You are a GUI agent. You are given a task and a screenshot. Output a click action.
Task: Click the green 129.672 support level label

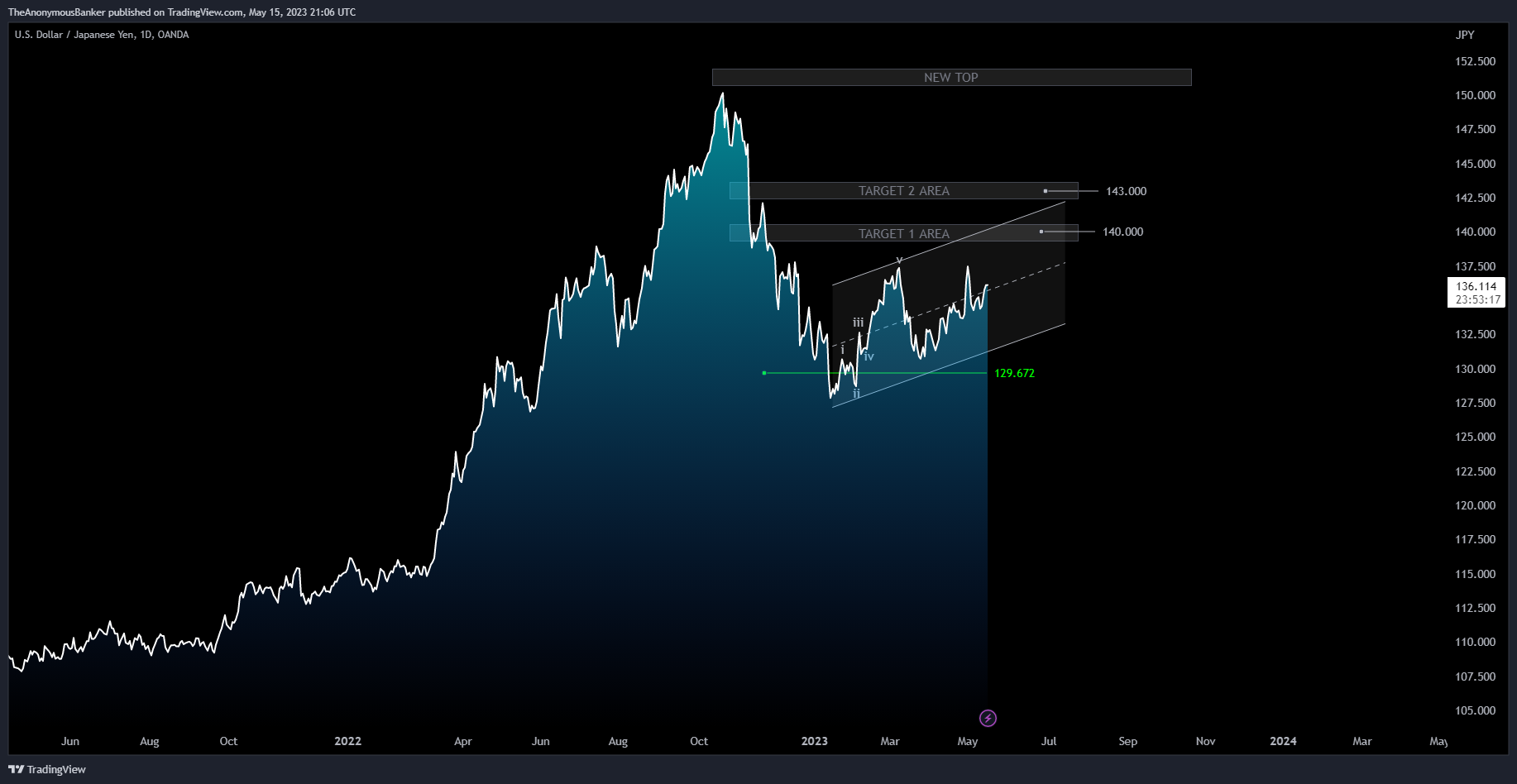click(x=1014, y=373)
